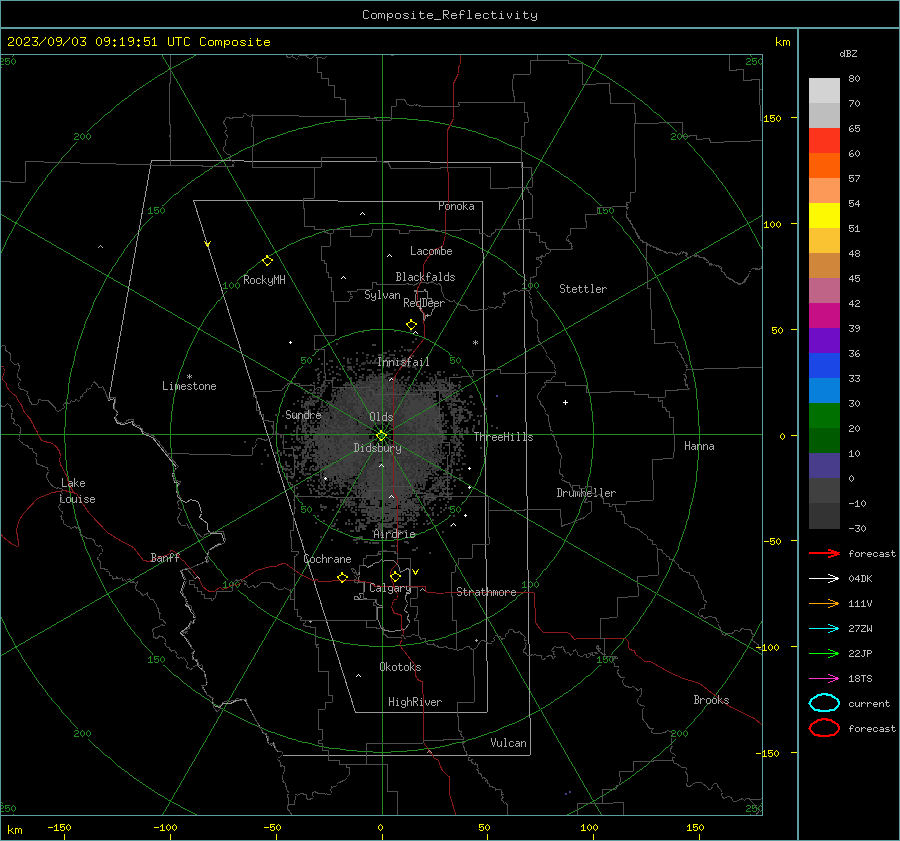Image resolution: width=900 pixels, height=841 pixels.
Task: Click the Stettler city label
Action: click(x=583, y=289)
